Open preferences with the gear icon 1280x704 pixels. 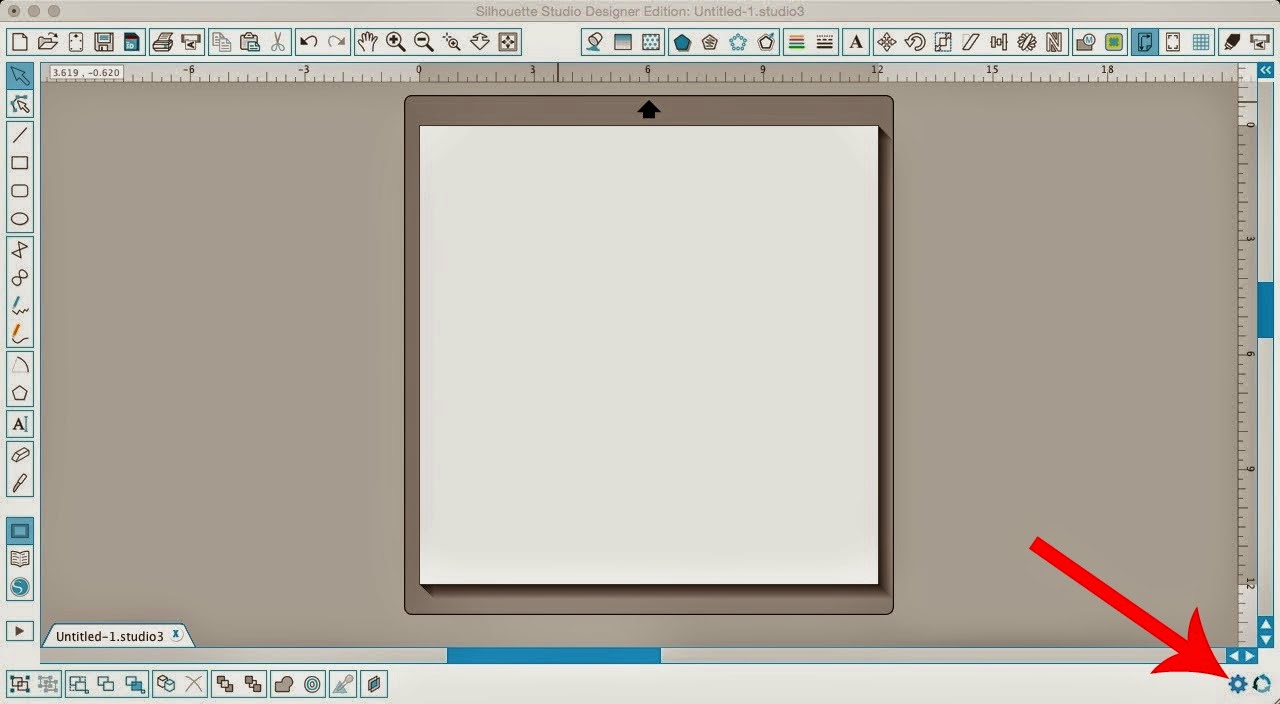(1238, 684)
